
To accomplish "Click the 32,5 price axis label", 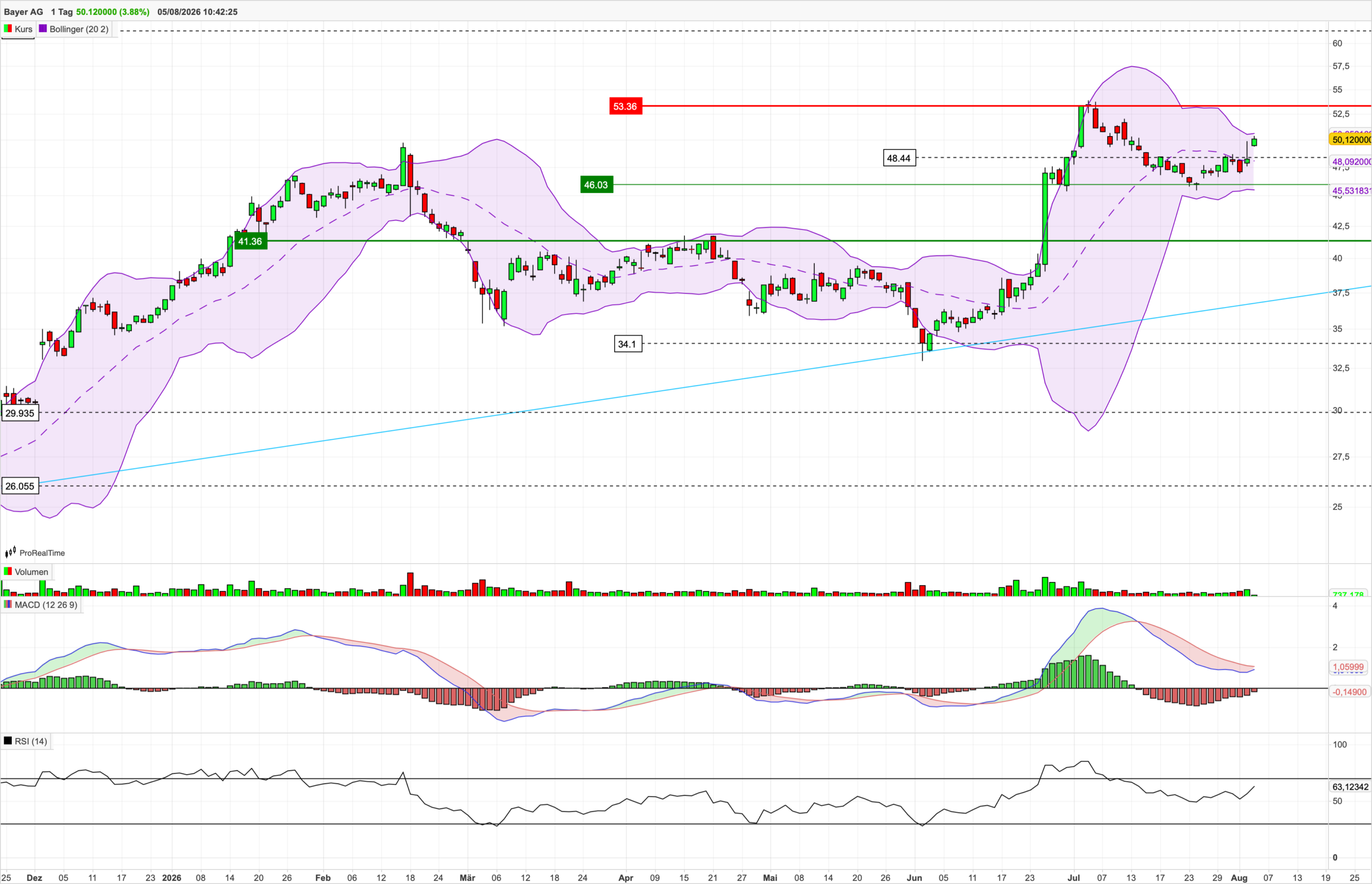I will [1341, 368].
